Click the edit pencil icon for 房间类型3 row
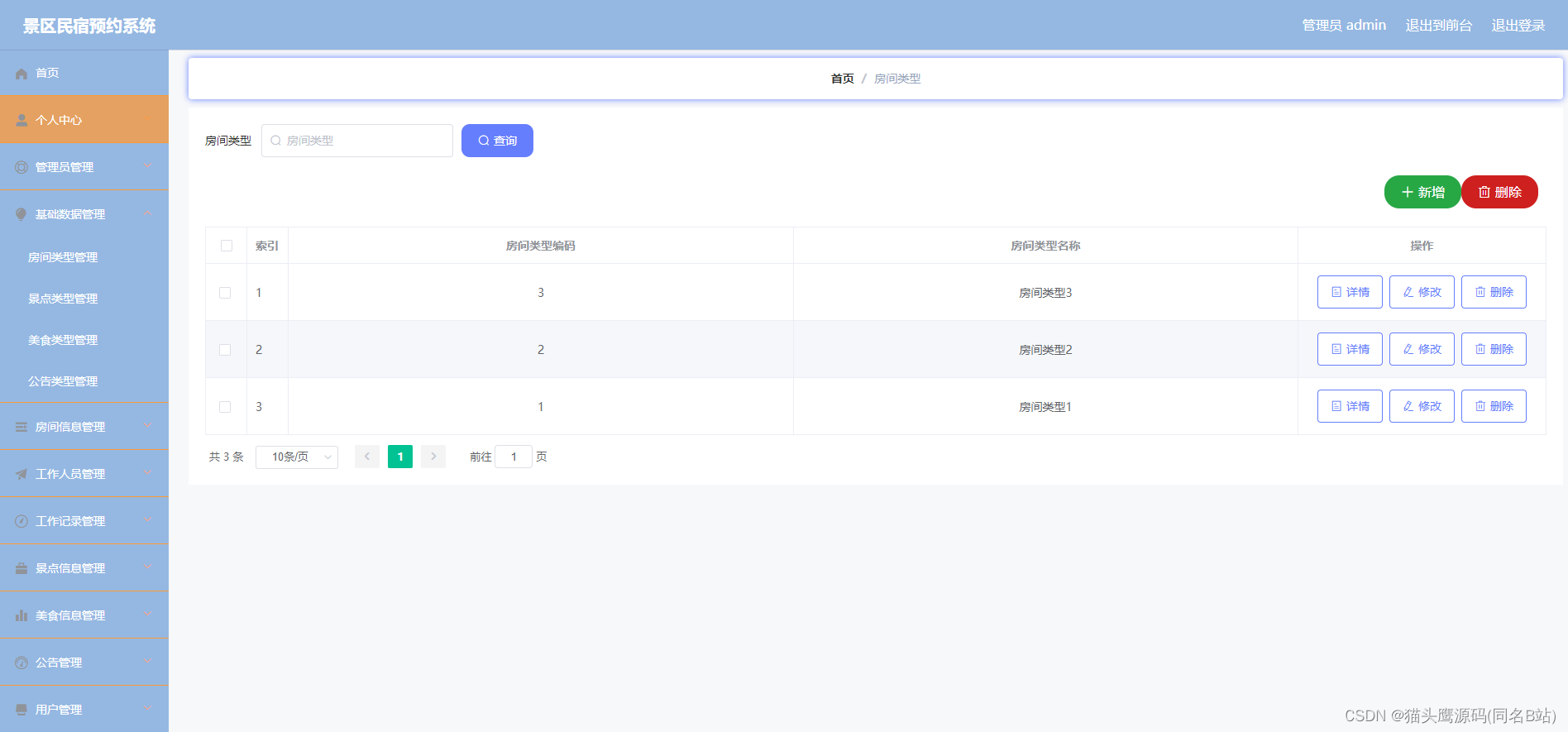Image resolution: width=1568 pixels, height=732 pixels. [x=1408, y=292]
